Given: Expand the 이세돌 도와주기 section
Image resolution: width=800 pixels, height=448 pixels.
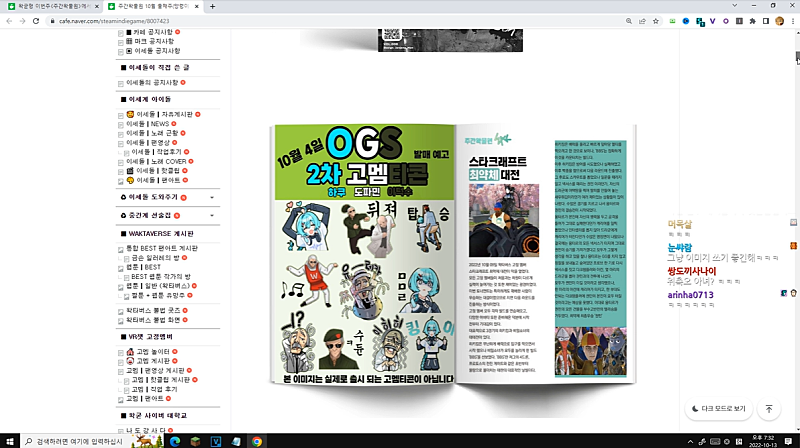Looking at the screenshot, I should coord(212,197).
